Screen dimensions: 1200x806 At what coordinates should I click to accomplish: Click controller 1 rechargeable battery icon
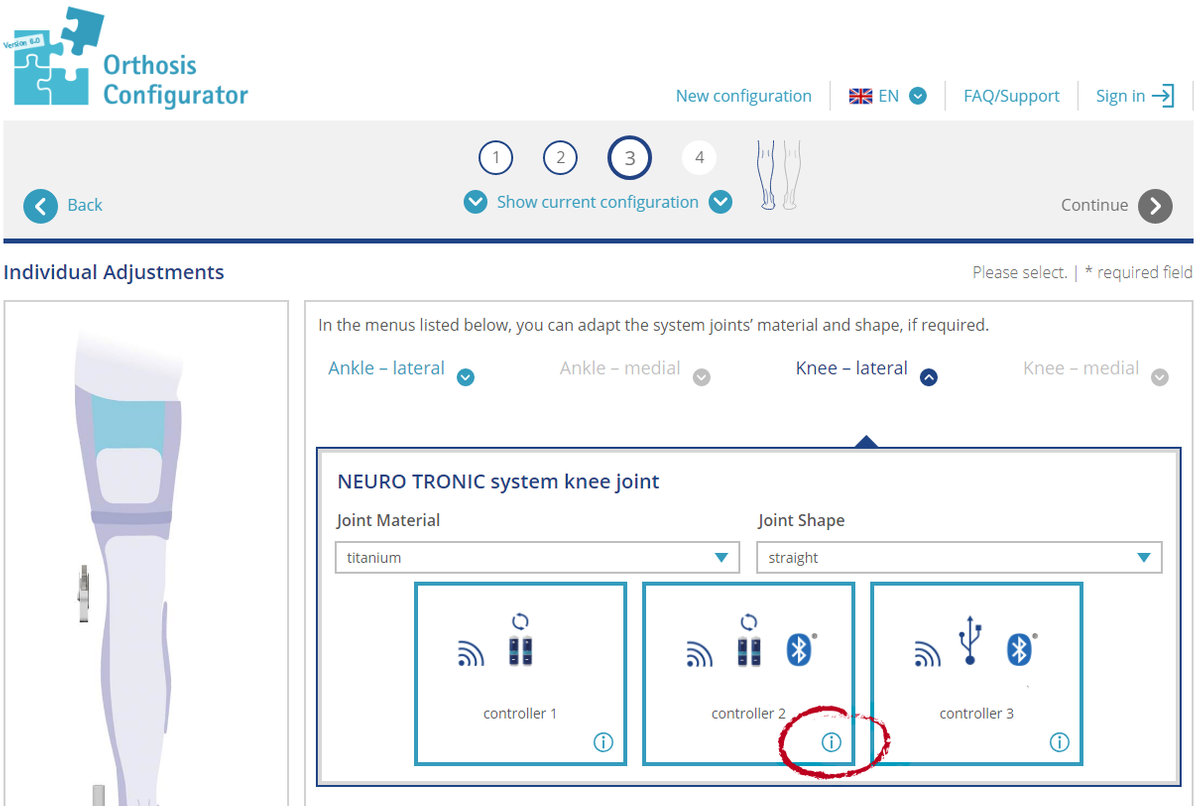point(520,641)
